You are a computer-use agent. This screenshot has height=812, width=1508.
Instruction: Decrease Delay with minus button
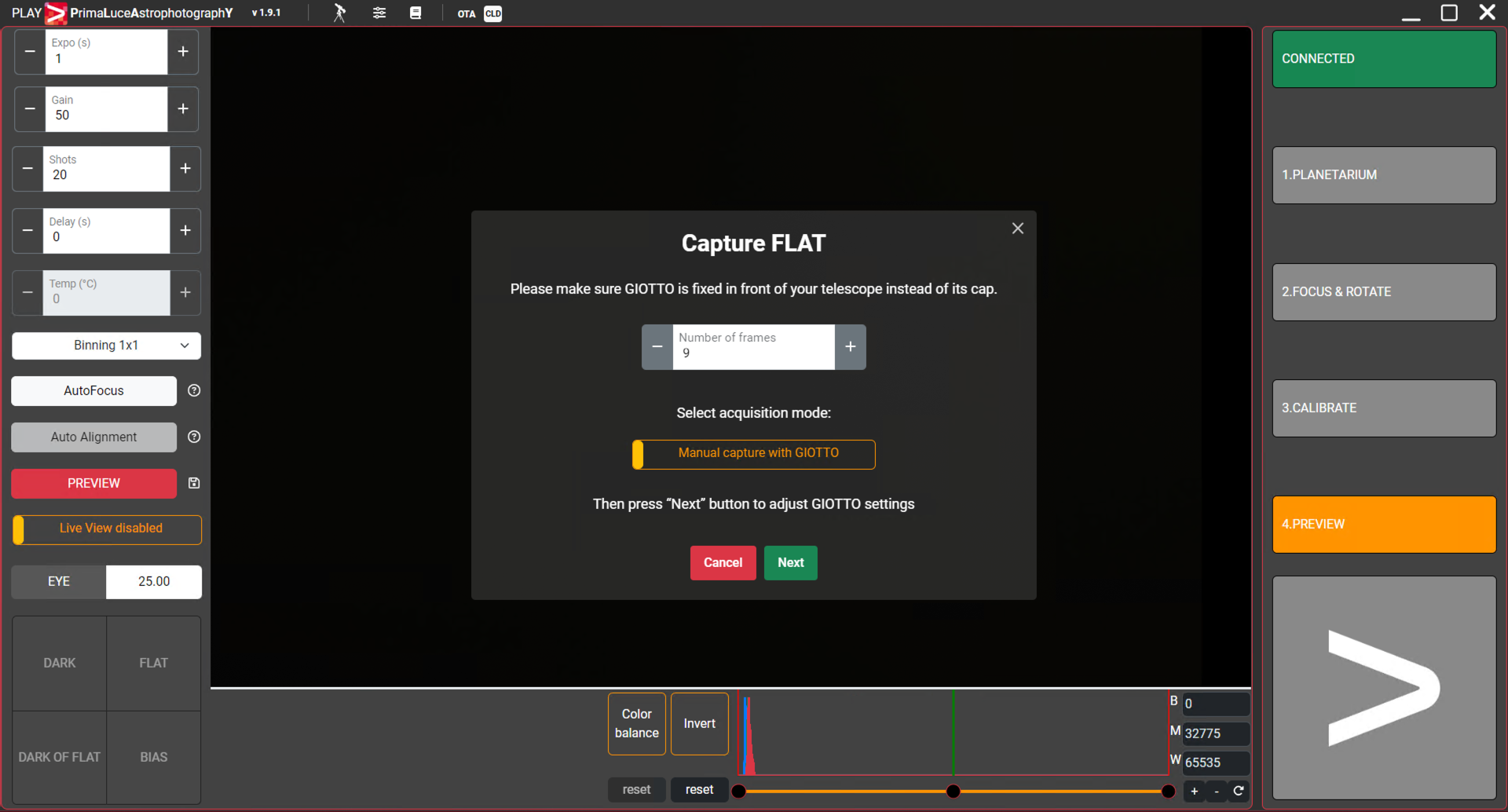point(27,231)
